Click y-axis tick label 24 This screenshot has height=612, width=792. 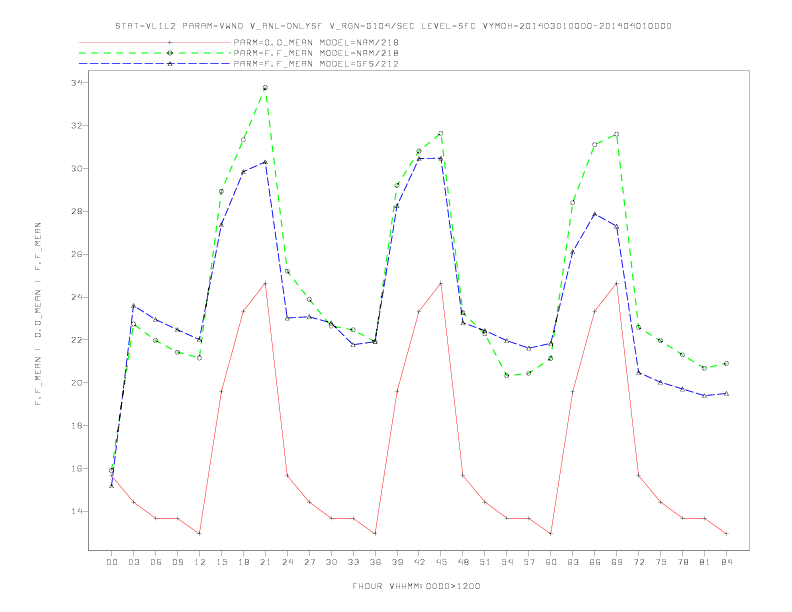click(x=76, y=297)
